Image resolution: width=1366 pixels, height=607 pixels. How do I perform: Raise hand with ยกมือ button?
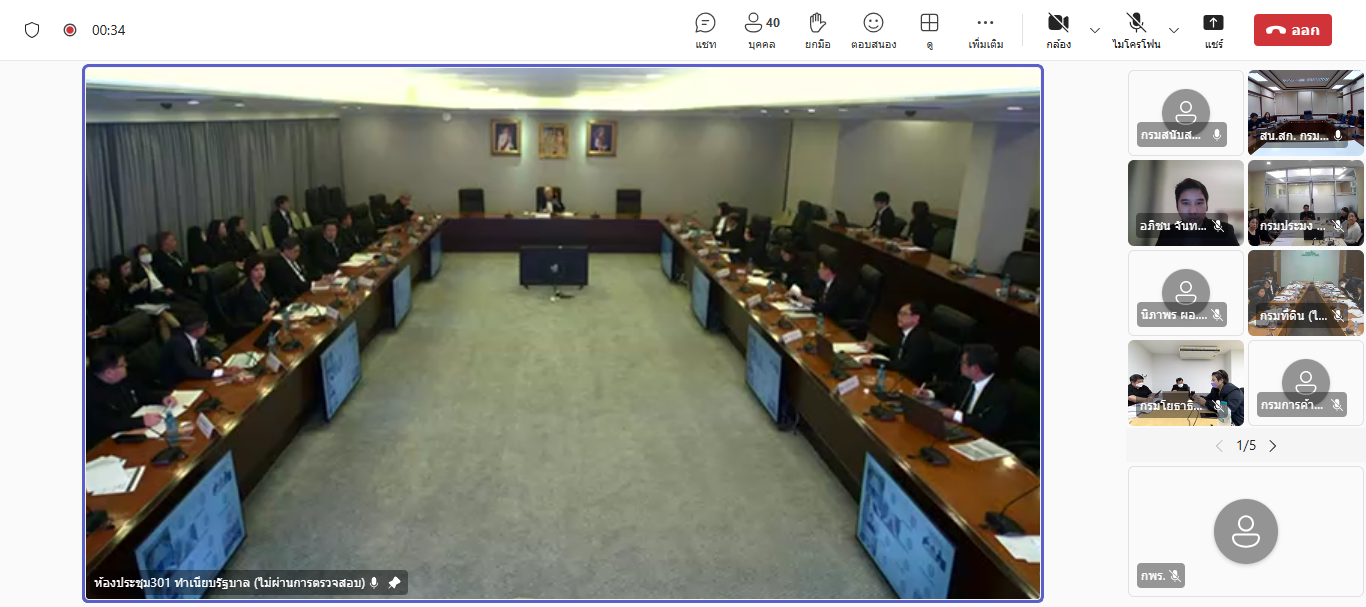[x=817, y=30]
